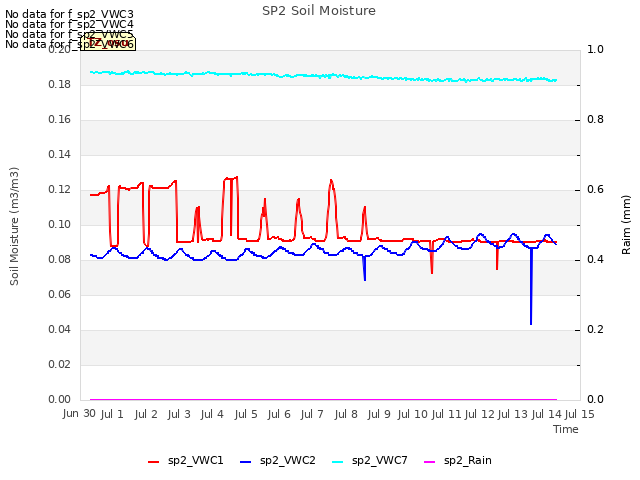Screen dimensions: 640x480
Task: Click the 0.0 right axis tick label
Action: (596, 400)
